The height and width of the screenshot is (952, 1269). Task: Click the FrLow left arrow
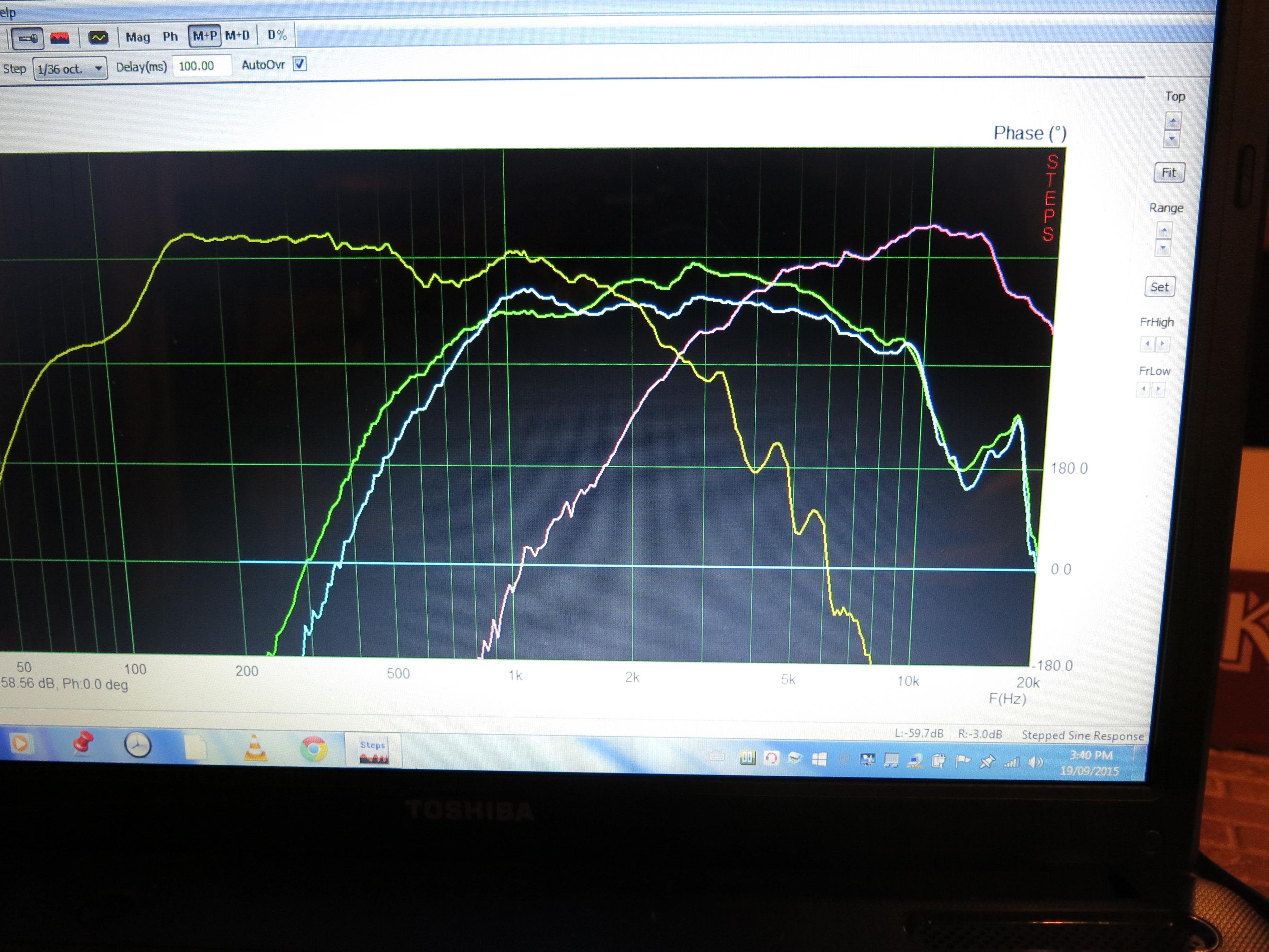point(1143,389)
